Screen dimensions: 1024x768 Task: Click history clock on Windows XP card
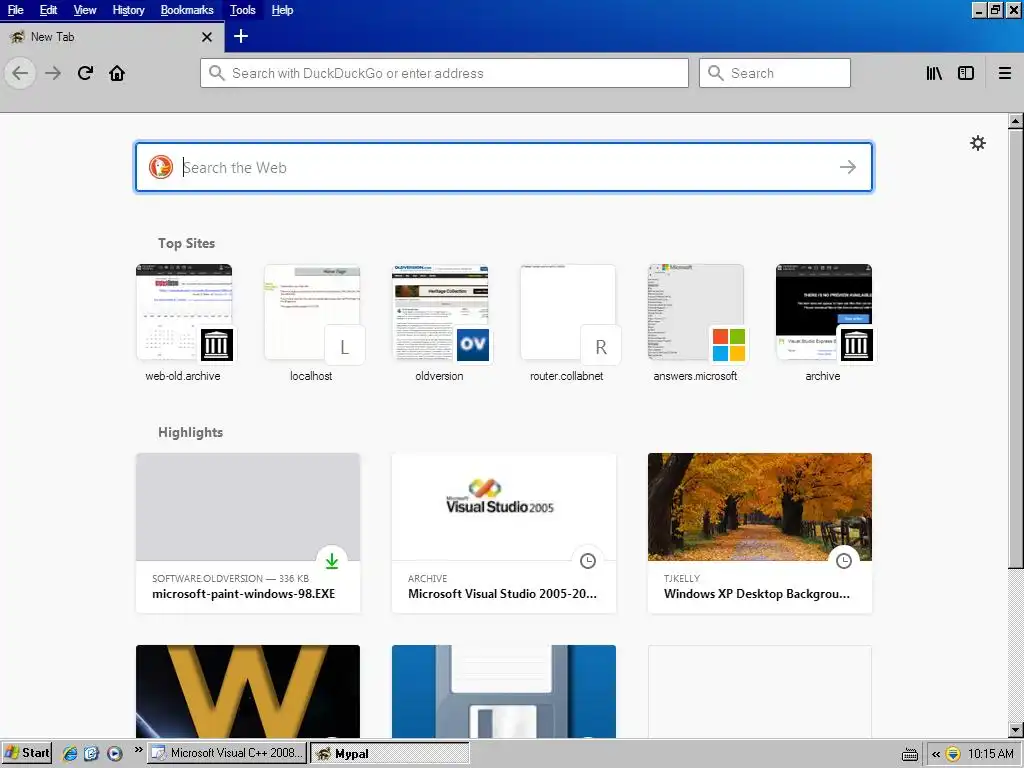pos(844,561)
